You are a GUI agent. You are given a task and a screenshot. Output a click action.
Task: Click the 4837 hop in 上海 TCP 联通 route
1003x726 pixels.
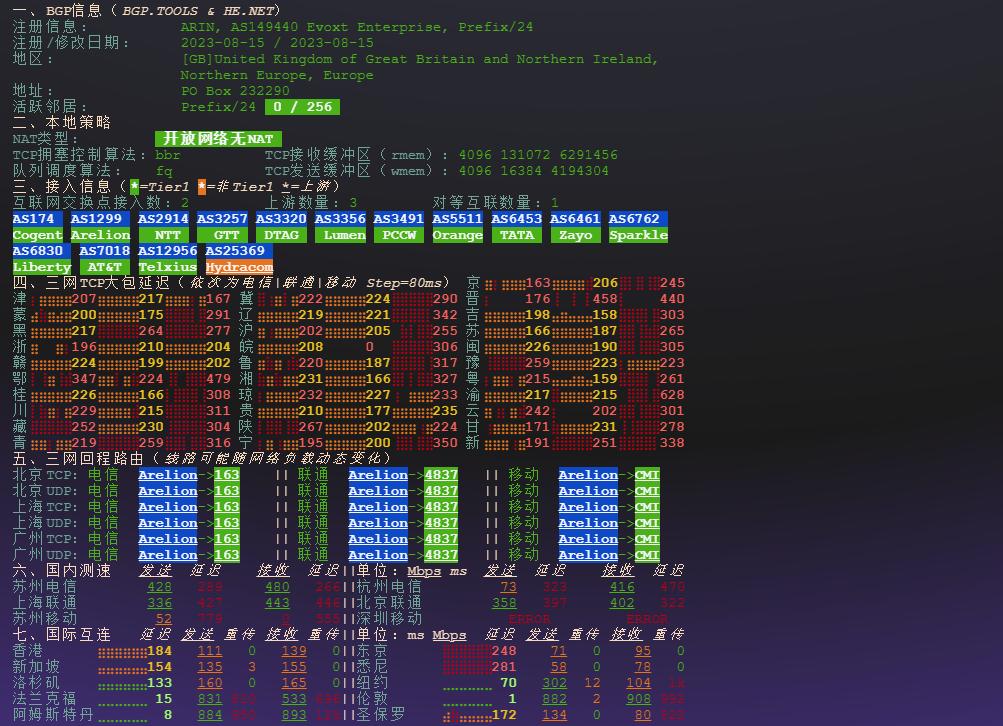441,507
